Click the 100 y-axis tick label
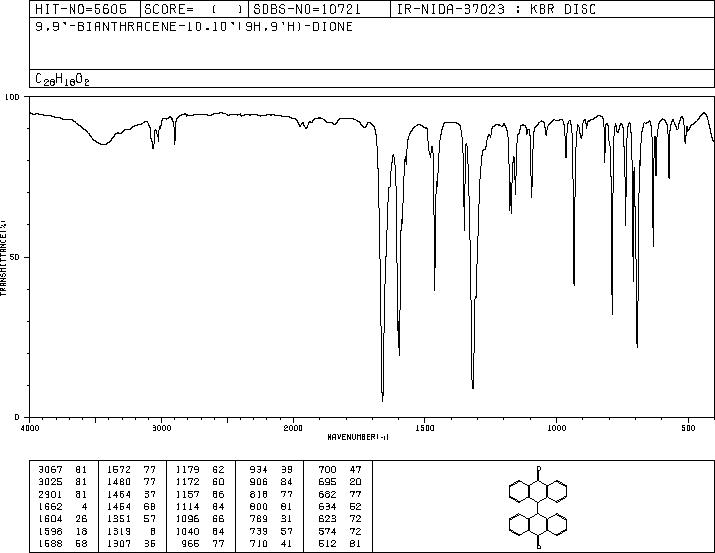715x553 pixels. [12, 97]
